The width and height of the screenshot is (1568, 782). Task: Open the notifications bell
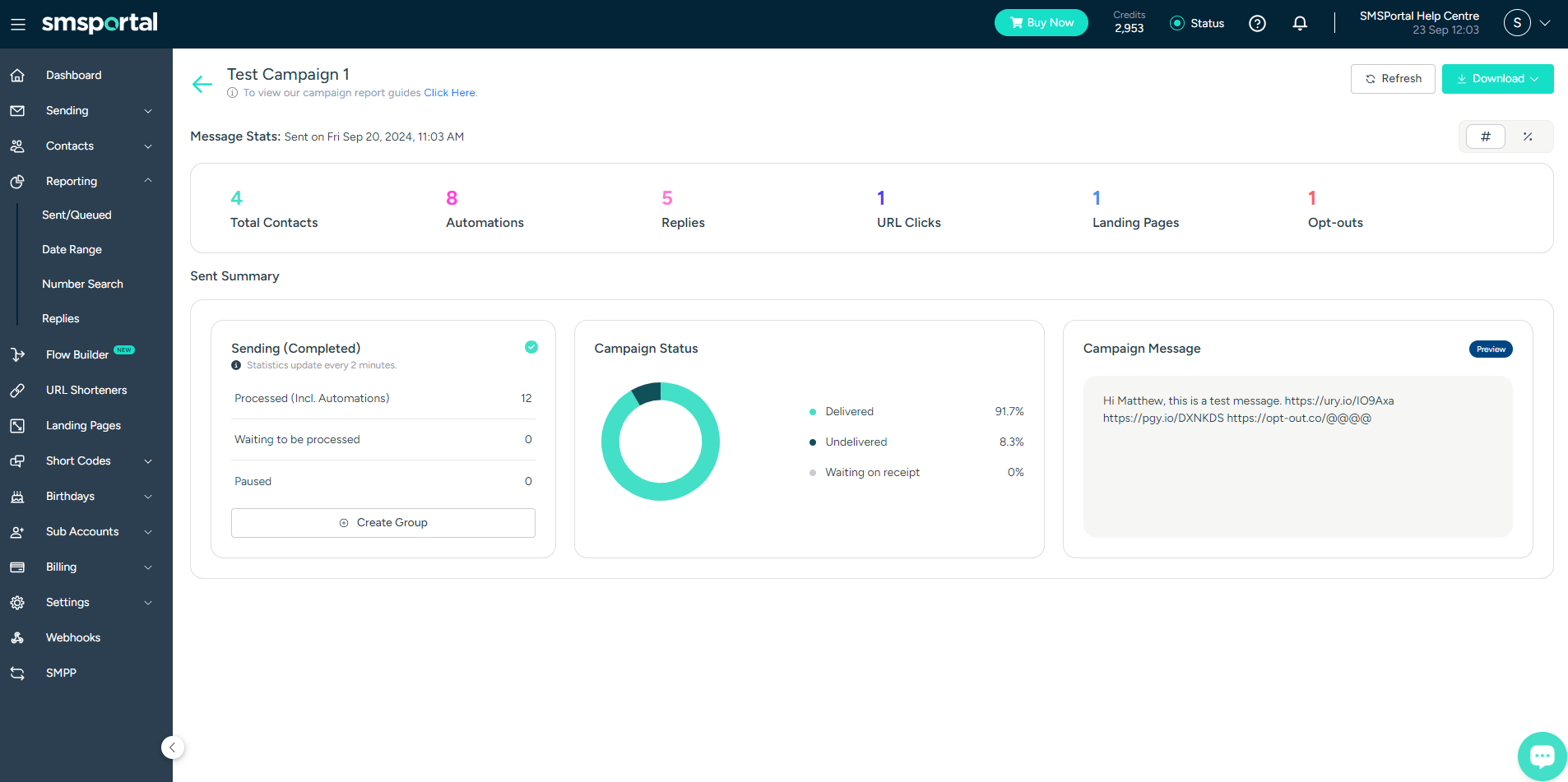pos(1300,23)
